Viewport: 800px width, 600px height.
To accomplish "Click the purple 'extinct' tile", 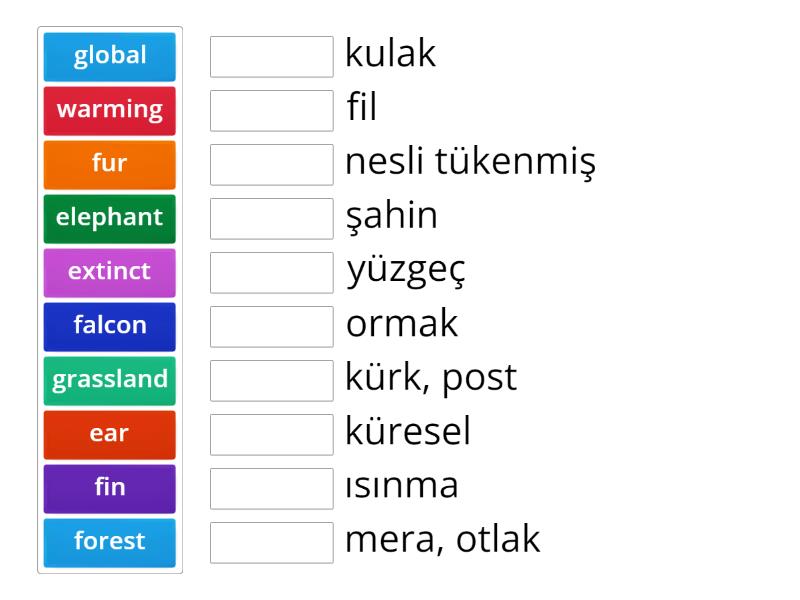I will [x=110, y=272].
